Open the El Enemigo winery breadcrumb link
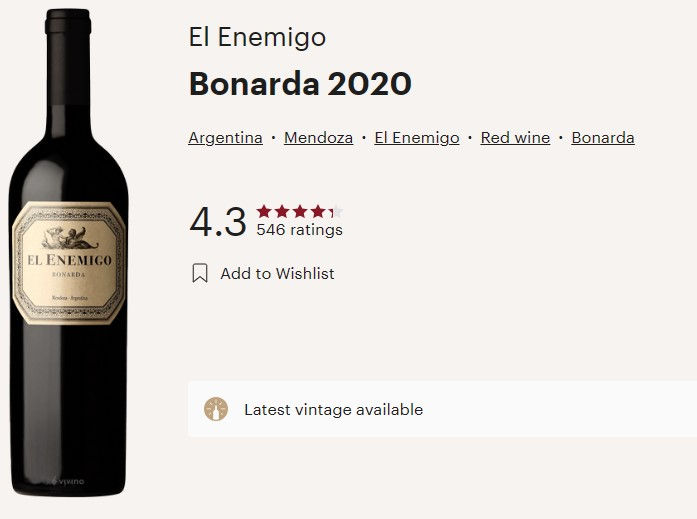The width and height of the screenshot is (697, 519). point(417,138)
